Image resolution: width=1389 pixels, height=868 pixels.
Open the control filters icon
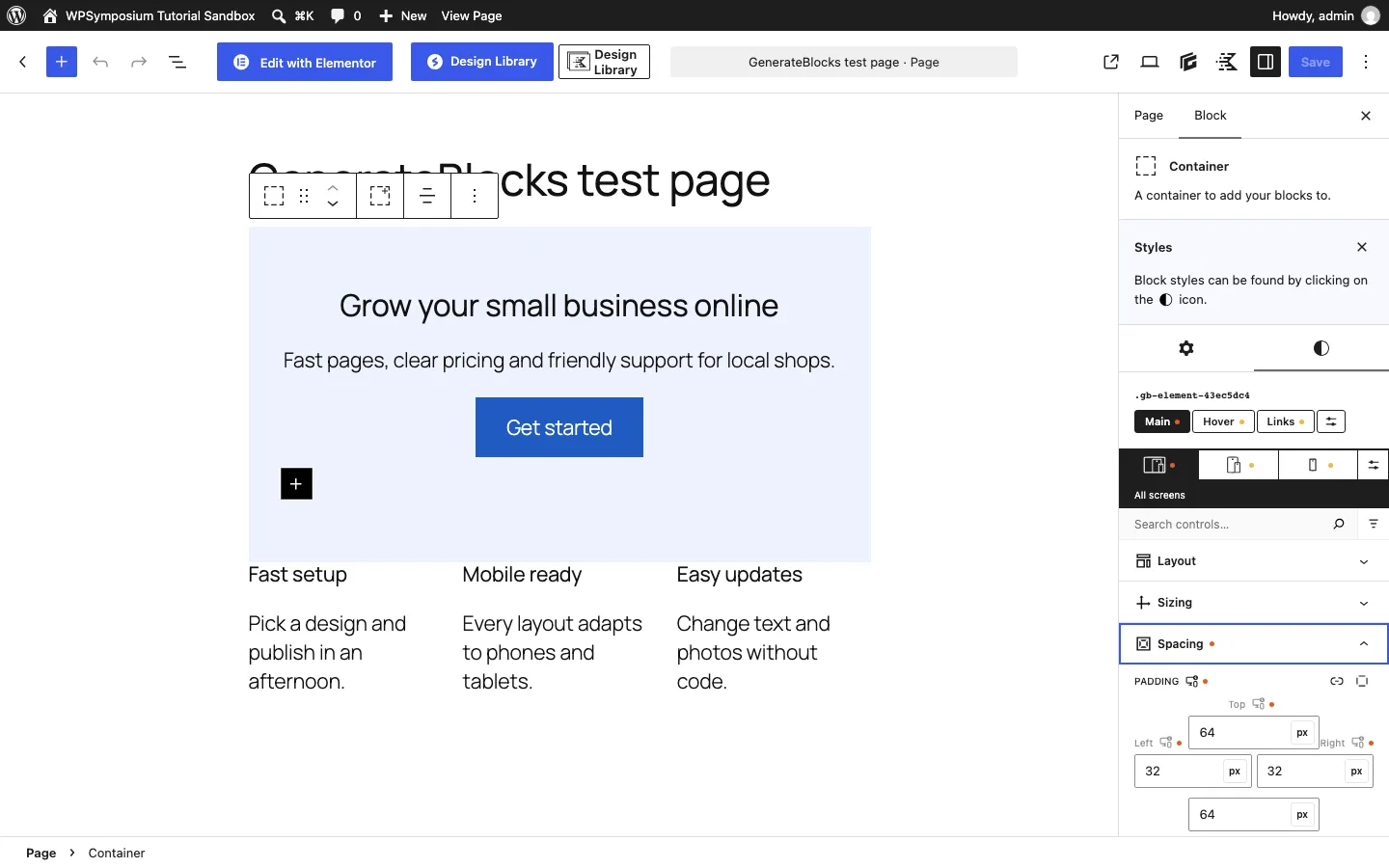[x=1374, y=524]
